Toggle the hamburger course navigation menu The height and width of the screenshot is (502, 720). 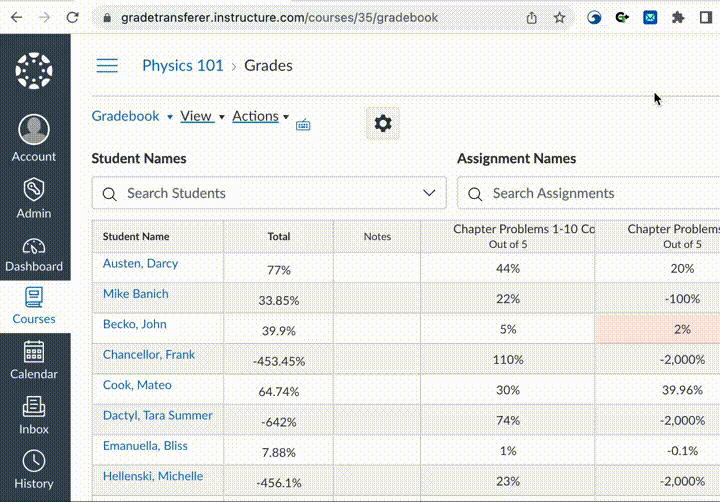click(x=107, y=66)
